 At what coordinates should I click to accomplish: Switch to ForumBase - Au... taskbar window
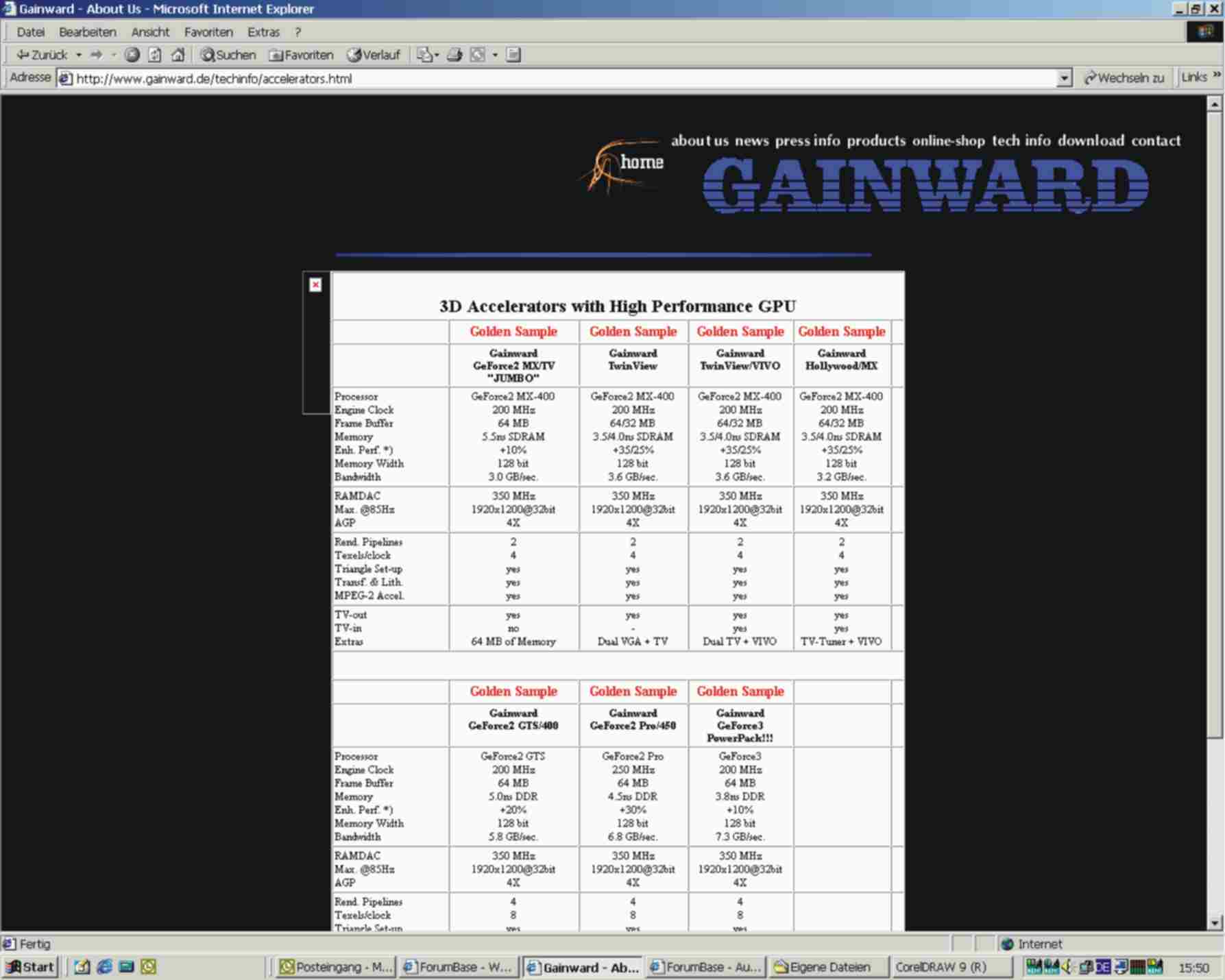705,967
